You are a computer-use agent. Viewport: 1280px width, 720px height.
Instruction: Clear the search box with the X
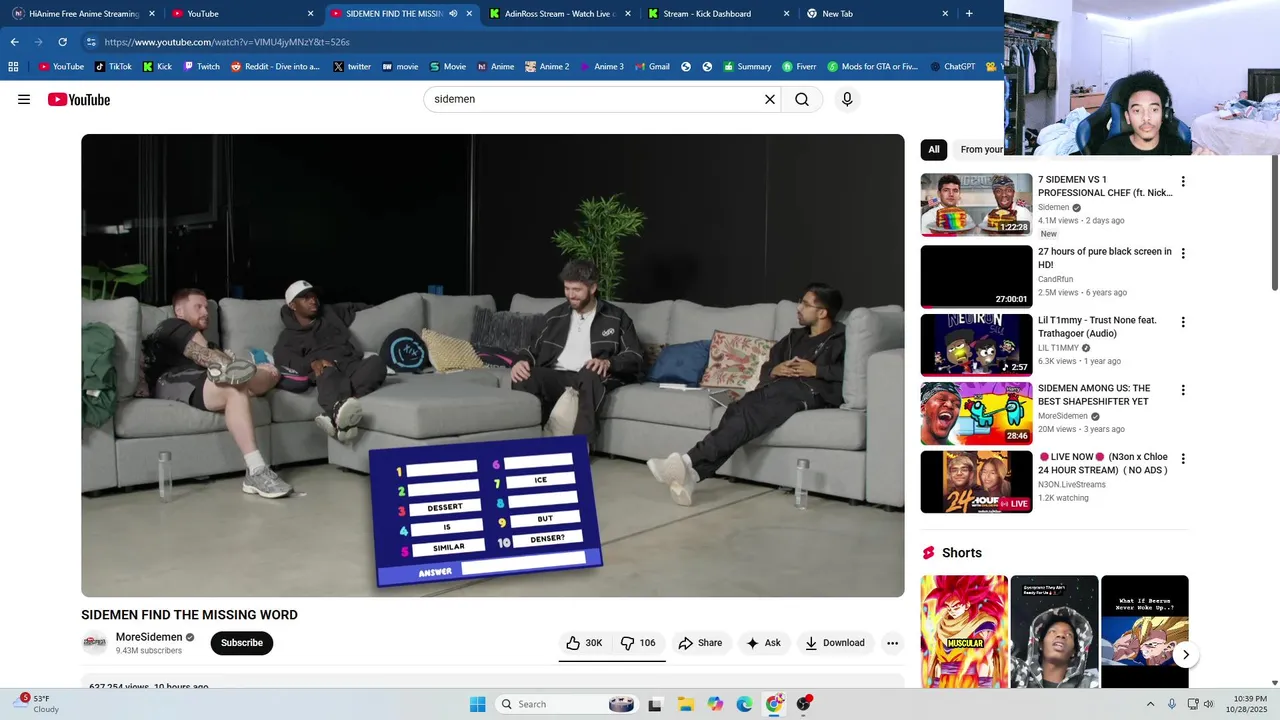(770, 99)
